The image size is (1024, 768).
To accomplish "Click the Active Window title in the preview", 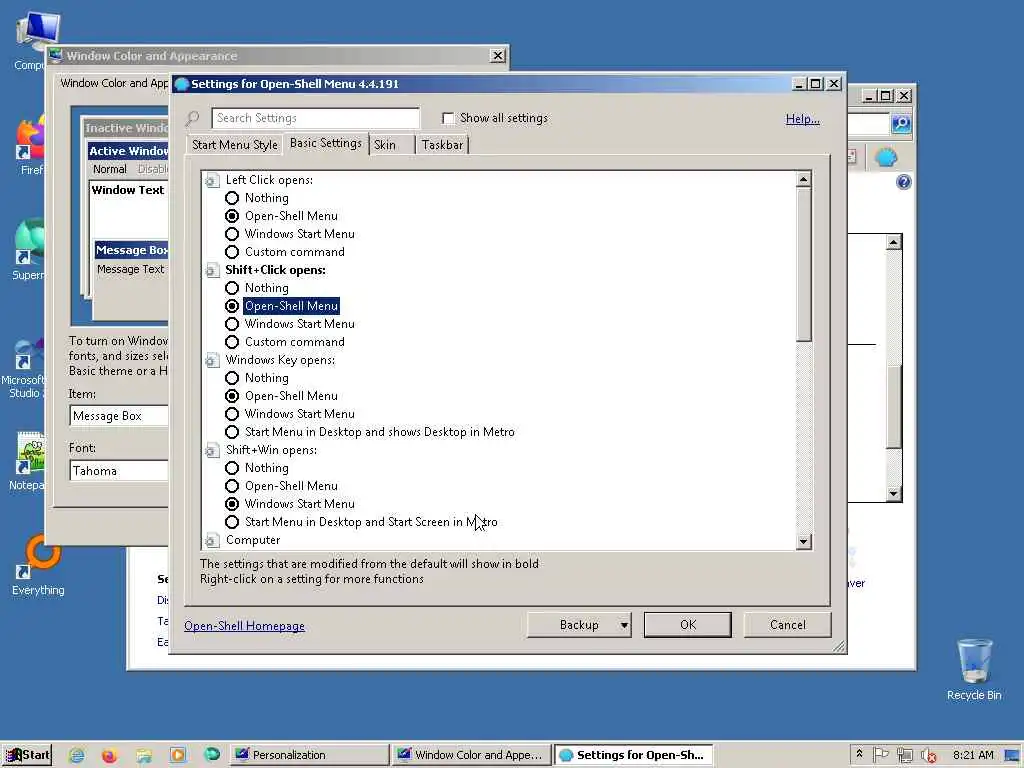I will [128, 151].
